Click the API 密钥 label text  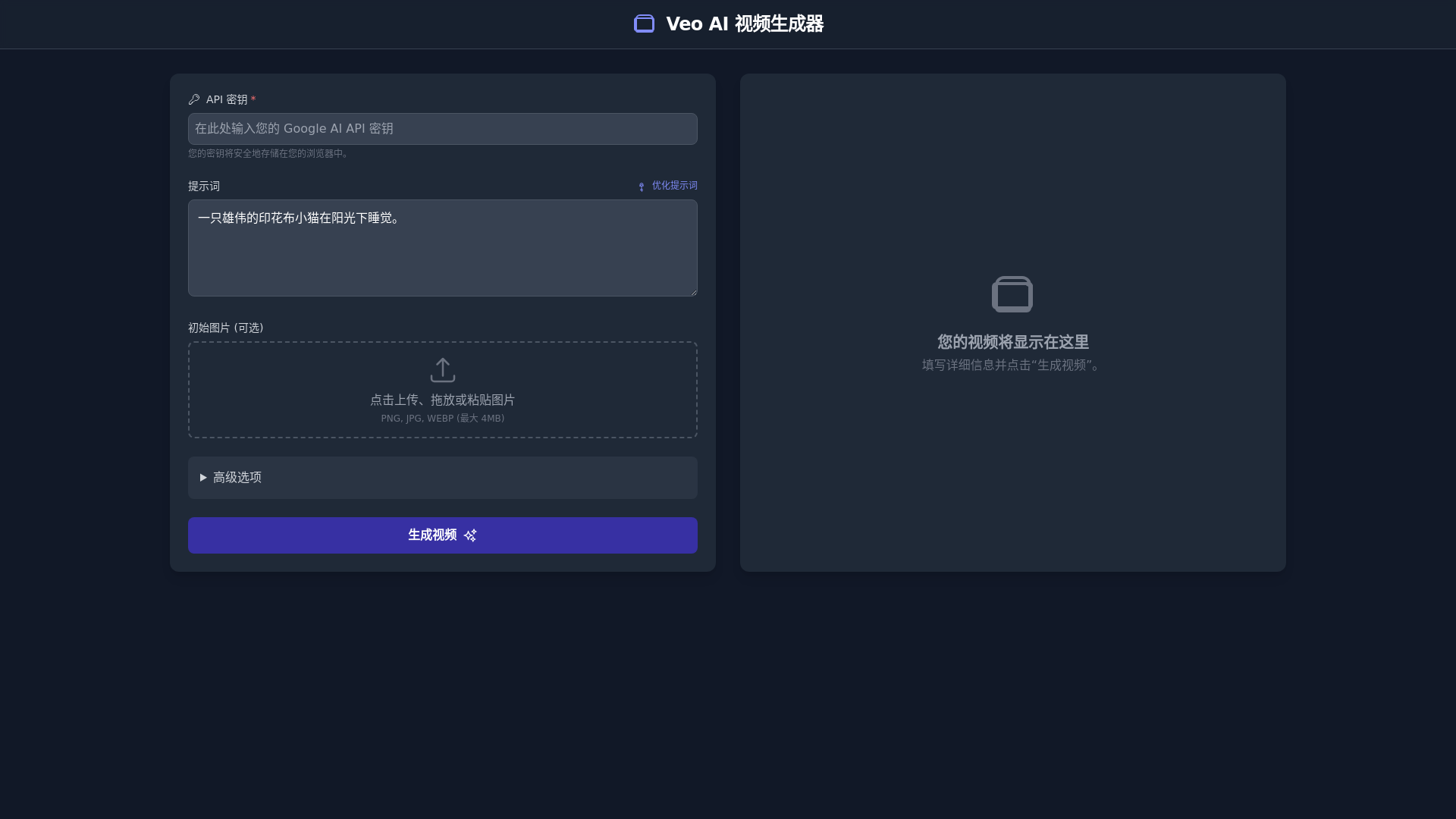click(227, 100)
